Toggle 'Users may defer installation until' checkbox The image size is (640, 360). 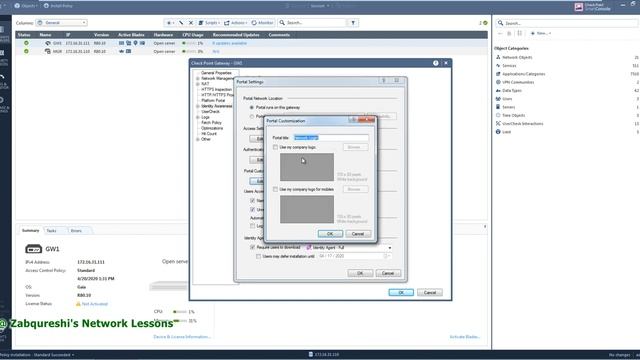coord(258,256)
